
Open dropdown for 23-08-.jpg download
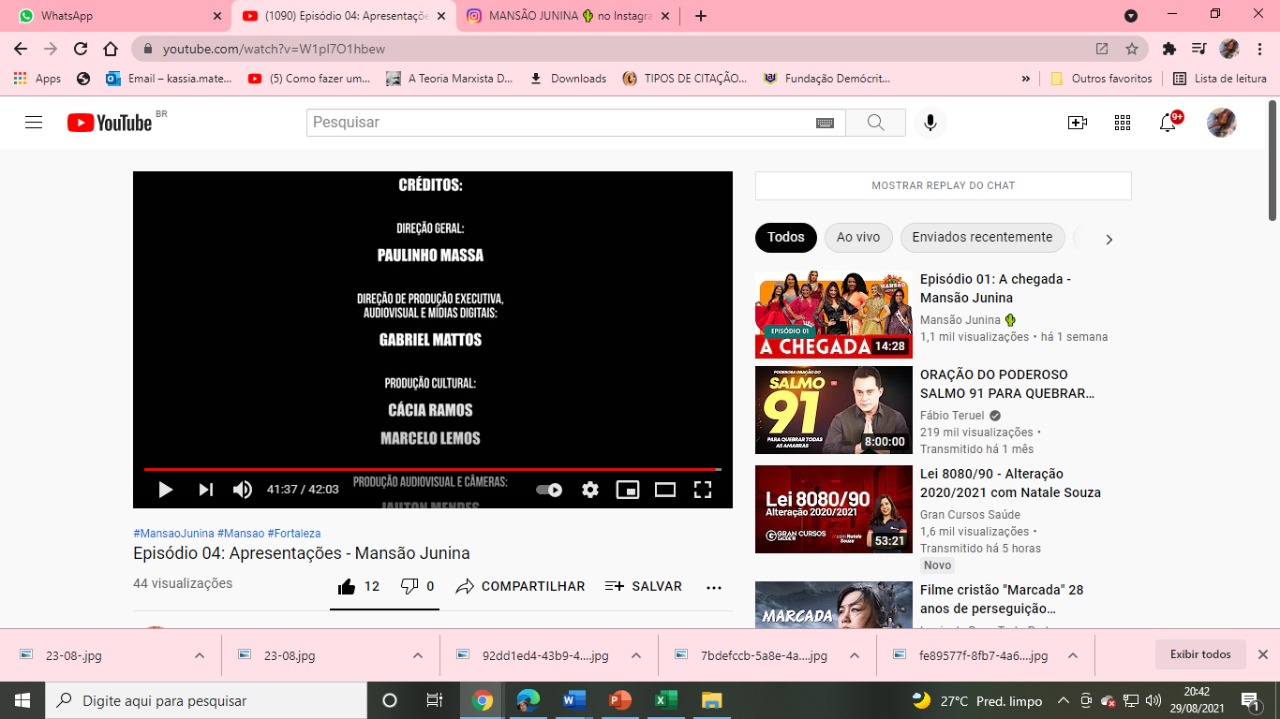199,656
